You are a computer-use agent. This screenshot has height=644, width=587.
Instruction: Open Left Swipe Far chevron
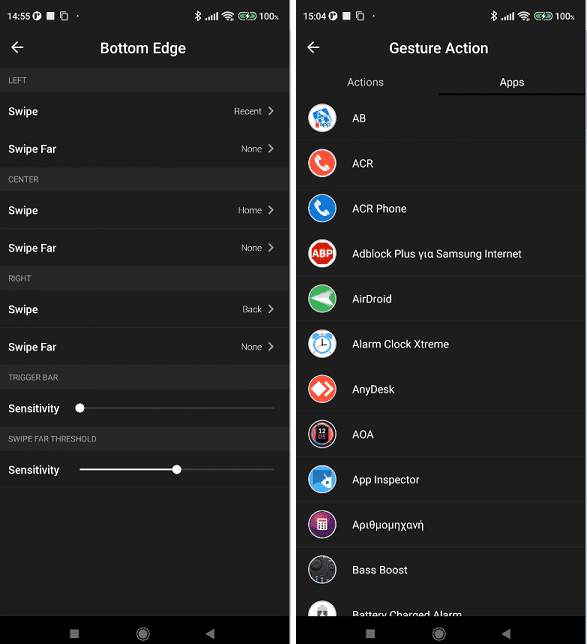click(271, 149)
